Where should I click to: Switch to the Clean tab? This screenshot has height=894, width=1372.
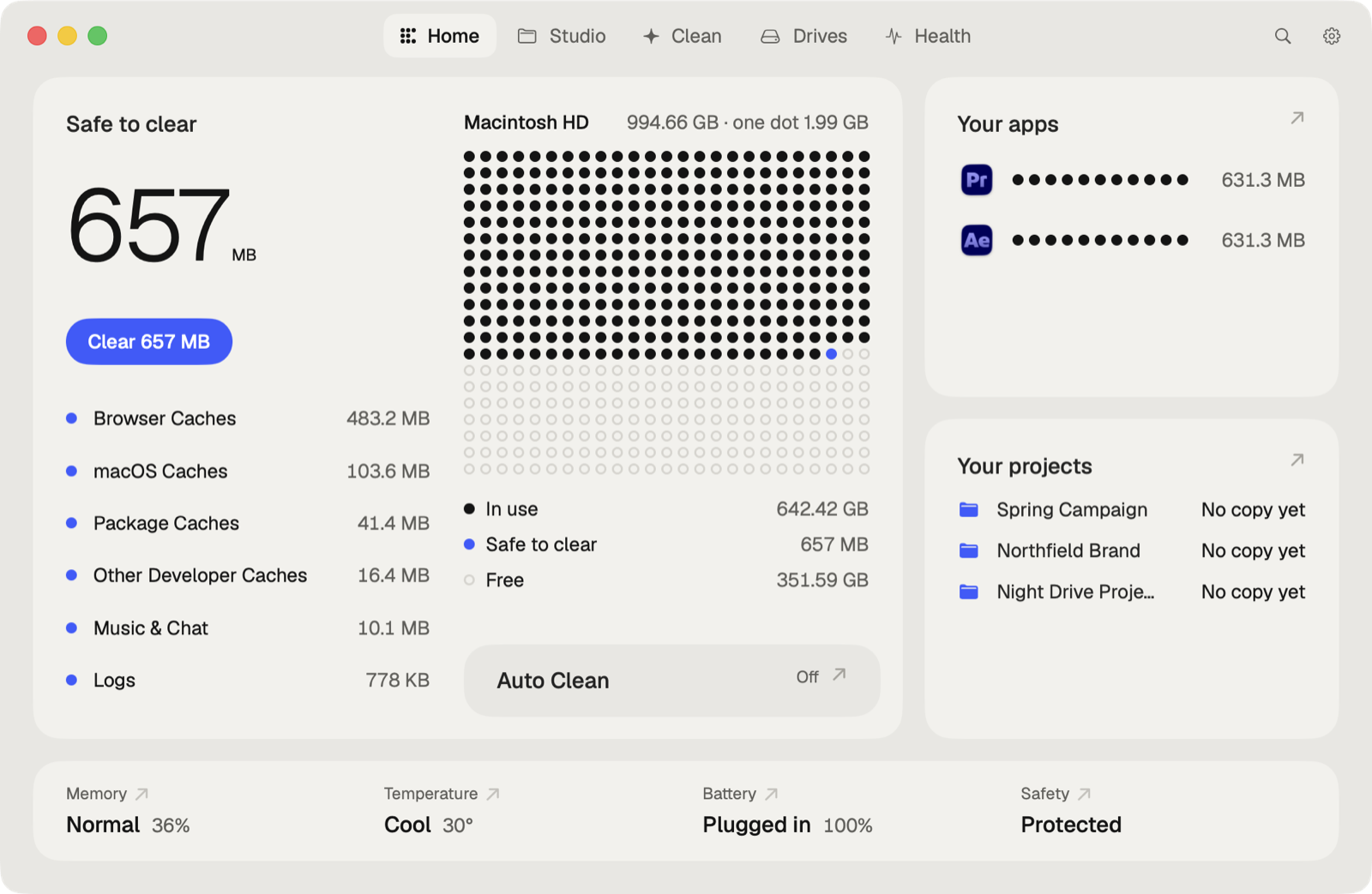(683, 36)
